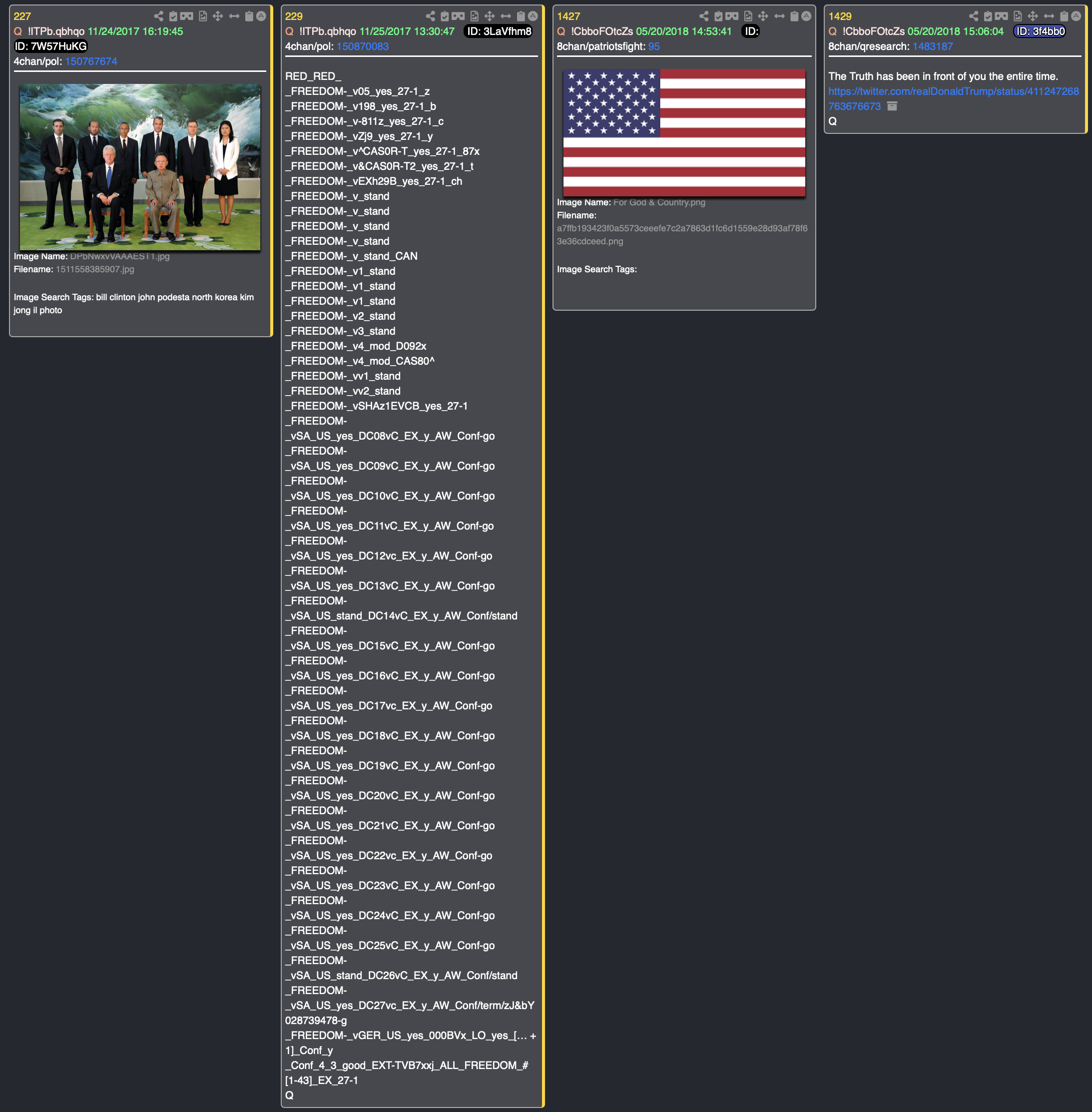Collapse post 227 with the up-chevron circle
The image size is (1092, 1112).
[261, 16]
